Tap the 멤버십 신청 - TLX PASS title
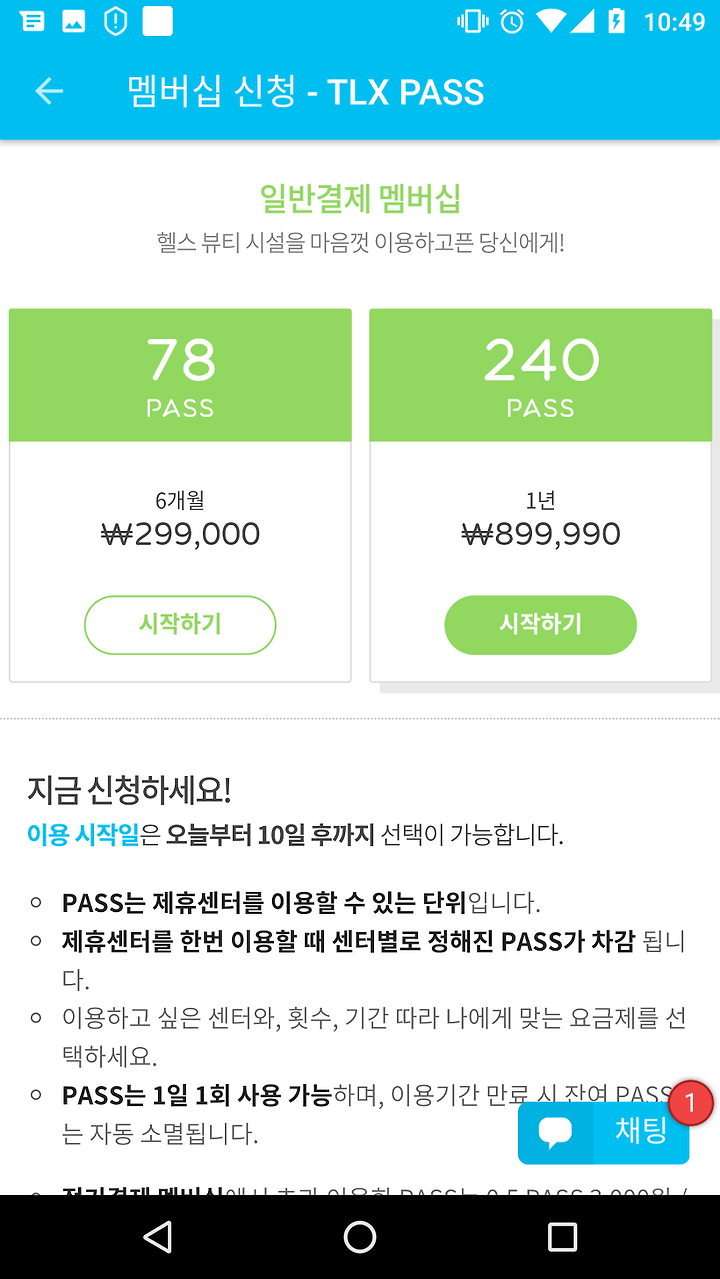The image size is (720, 1279). coord(306,92)
